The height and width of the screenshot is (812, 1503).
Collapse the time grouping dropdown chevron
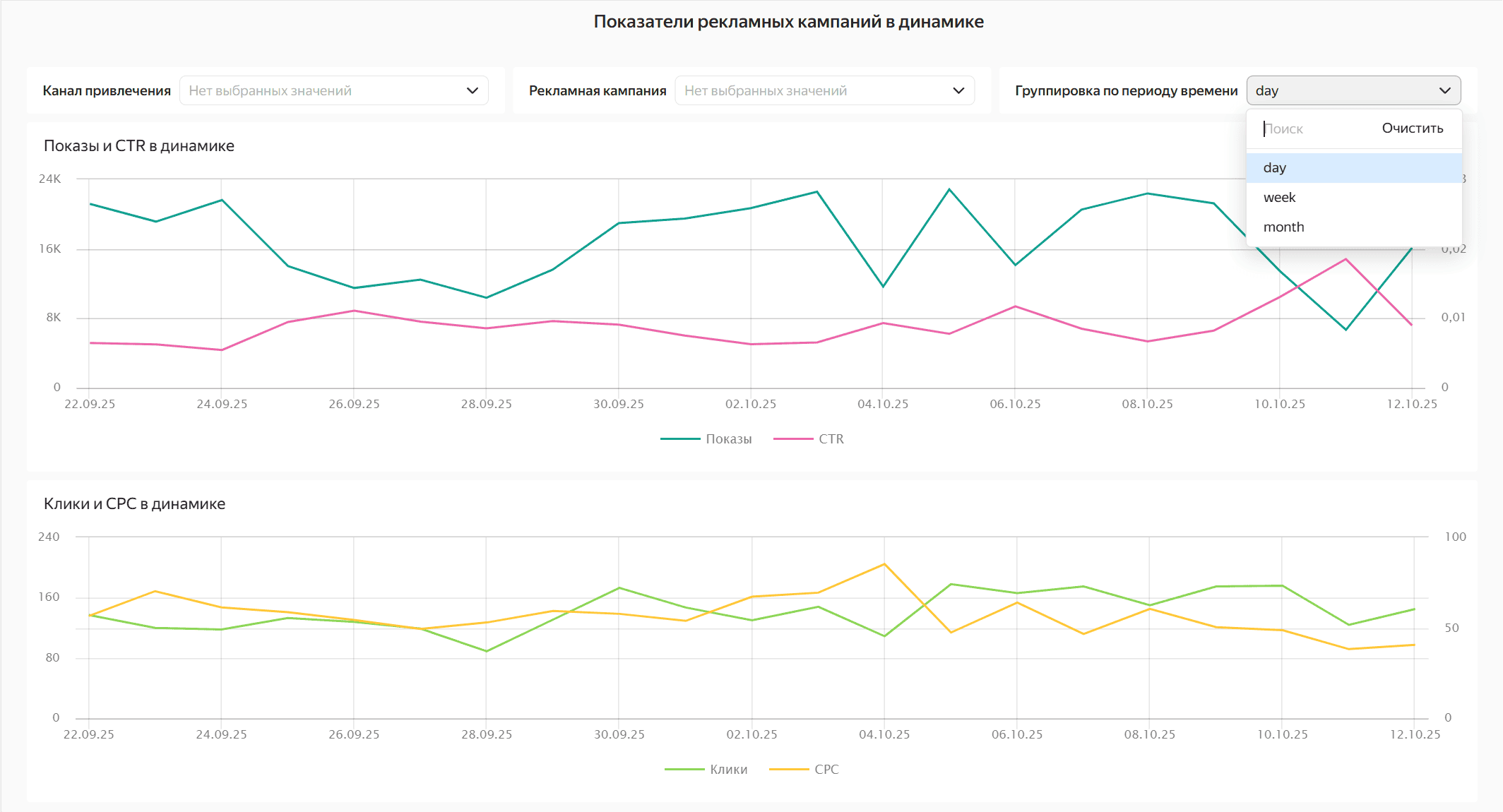pos(1444,90)
